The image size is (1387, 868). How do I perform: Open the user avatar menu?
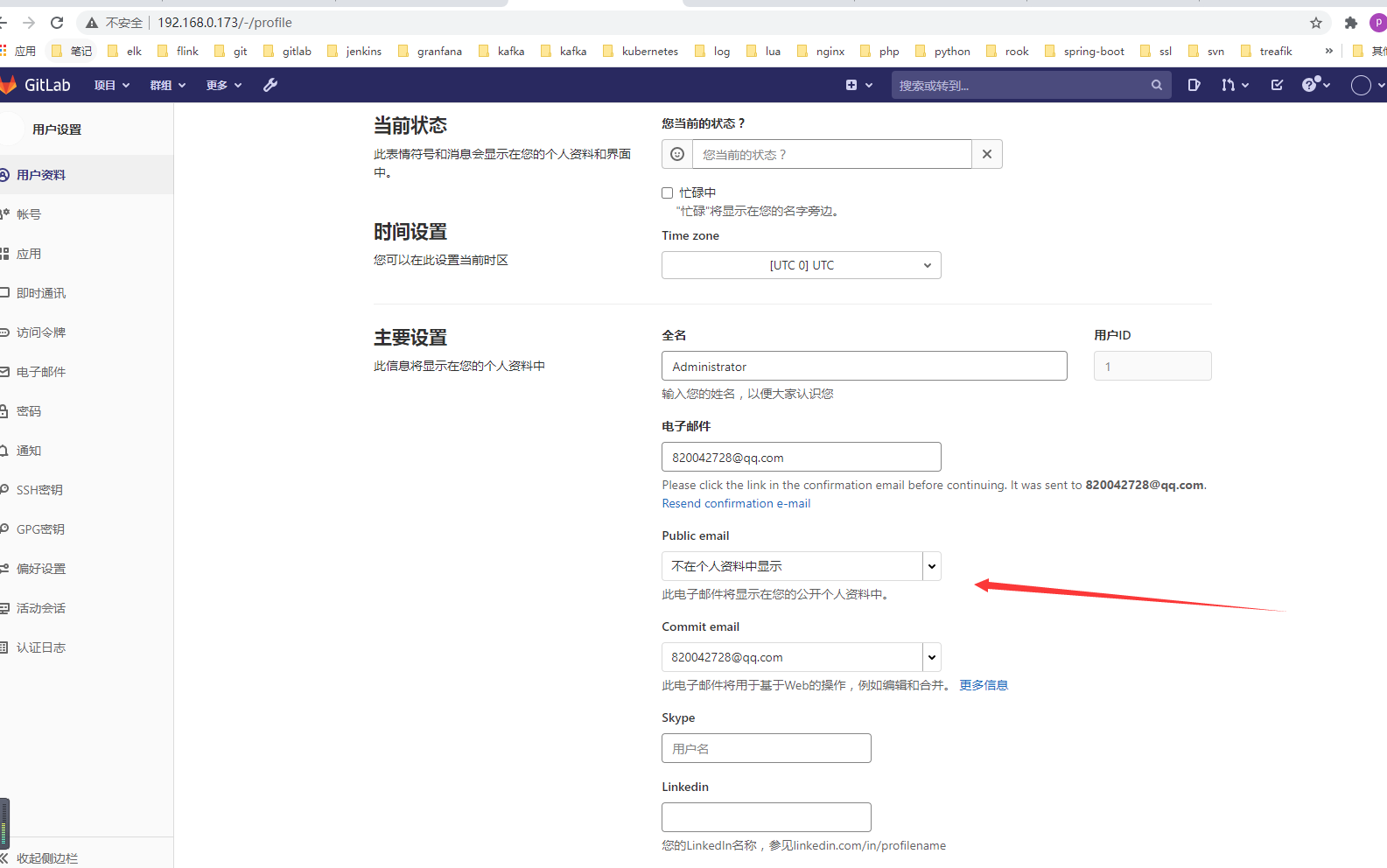click(x=1368, y=85)
